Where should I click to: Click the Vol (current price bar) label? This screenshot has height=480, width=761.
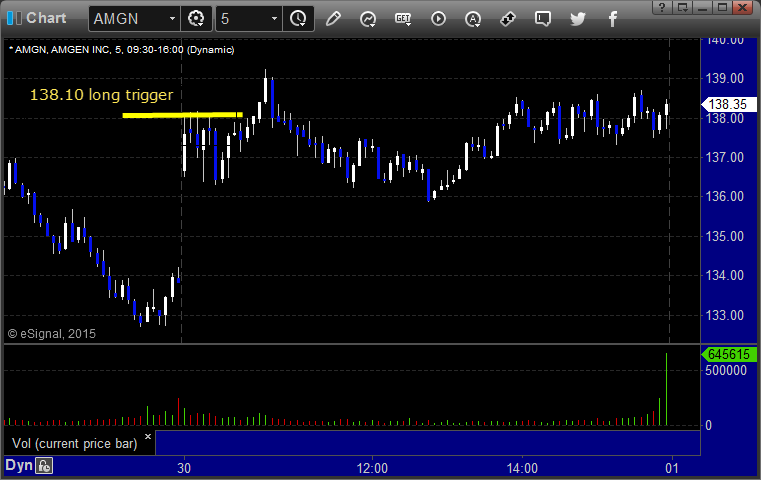click(75, 444)
